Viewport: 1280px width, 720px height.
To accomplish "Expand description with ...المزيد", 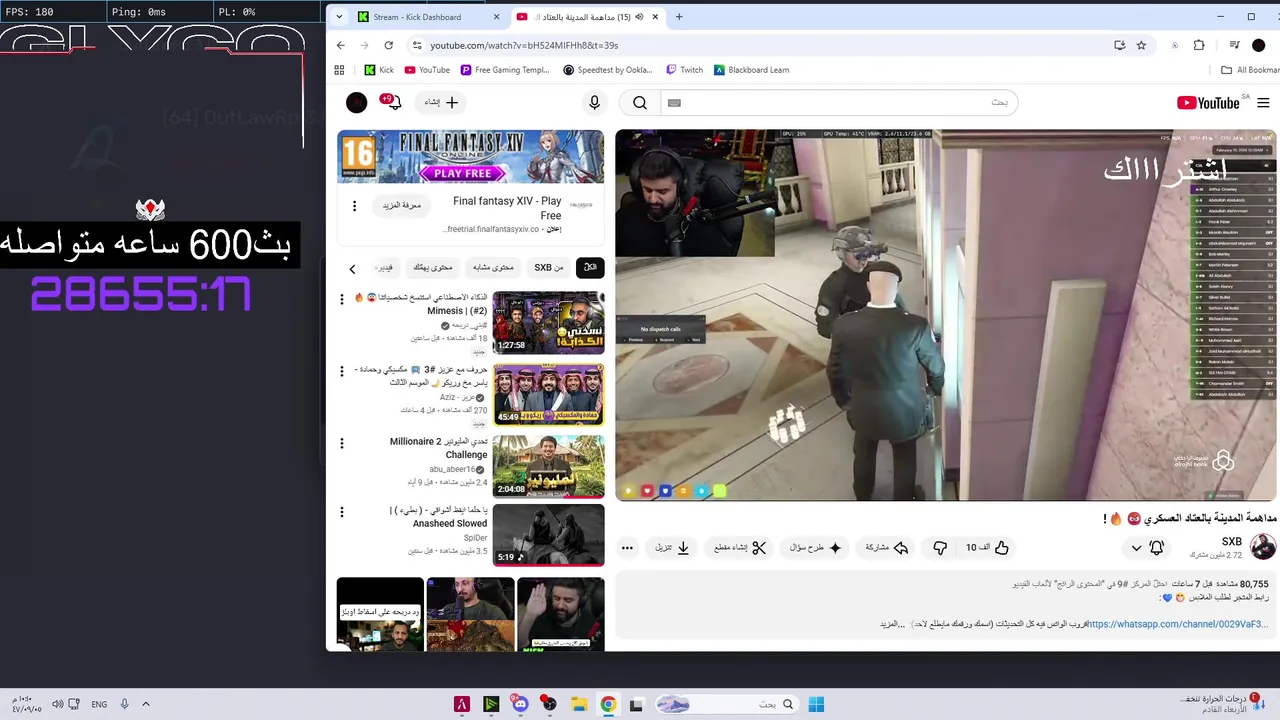I will (x=892, y=624).
